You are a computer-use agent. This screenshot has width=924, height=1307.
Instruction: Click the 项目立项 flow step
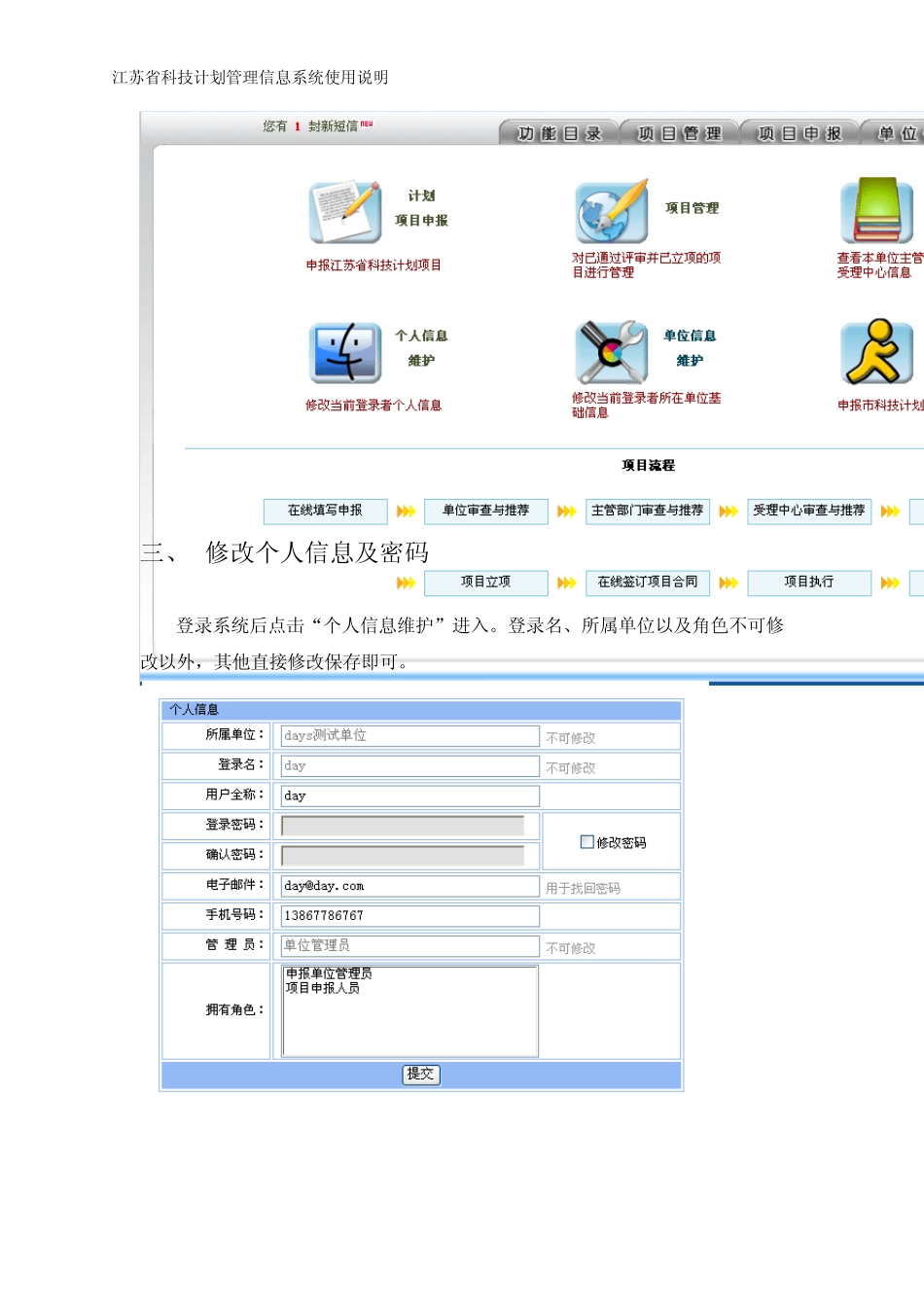(486, 583)
